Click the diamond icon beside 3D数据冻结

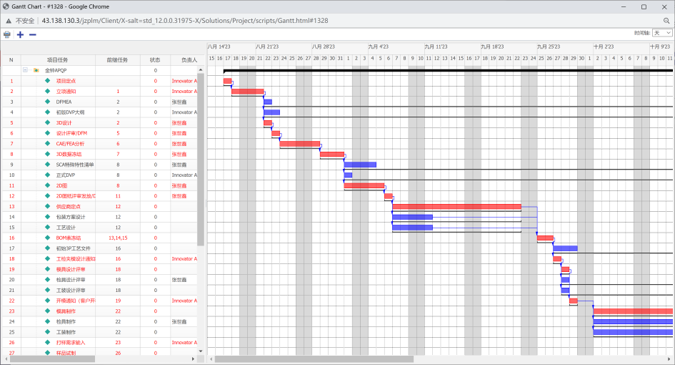click(x=47, y=154)
